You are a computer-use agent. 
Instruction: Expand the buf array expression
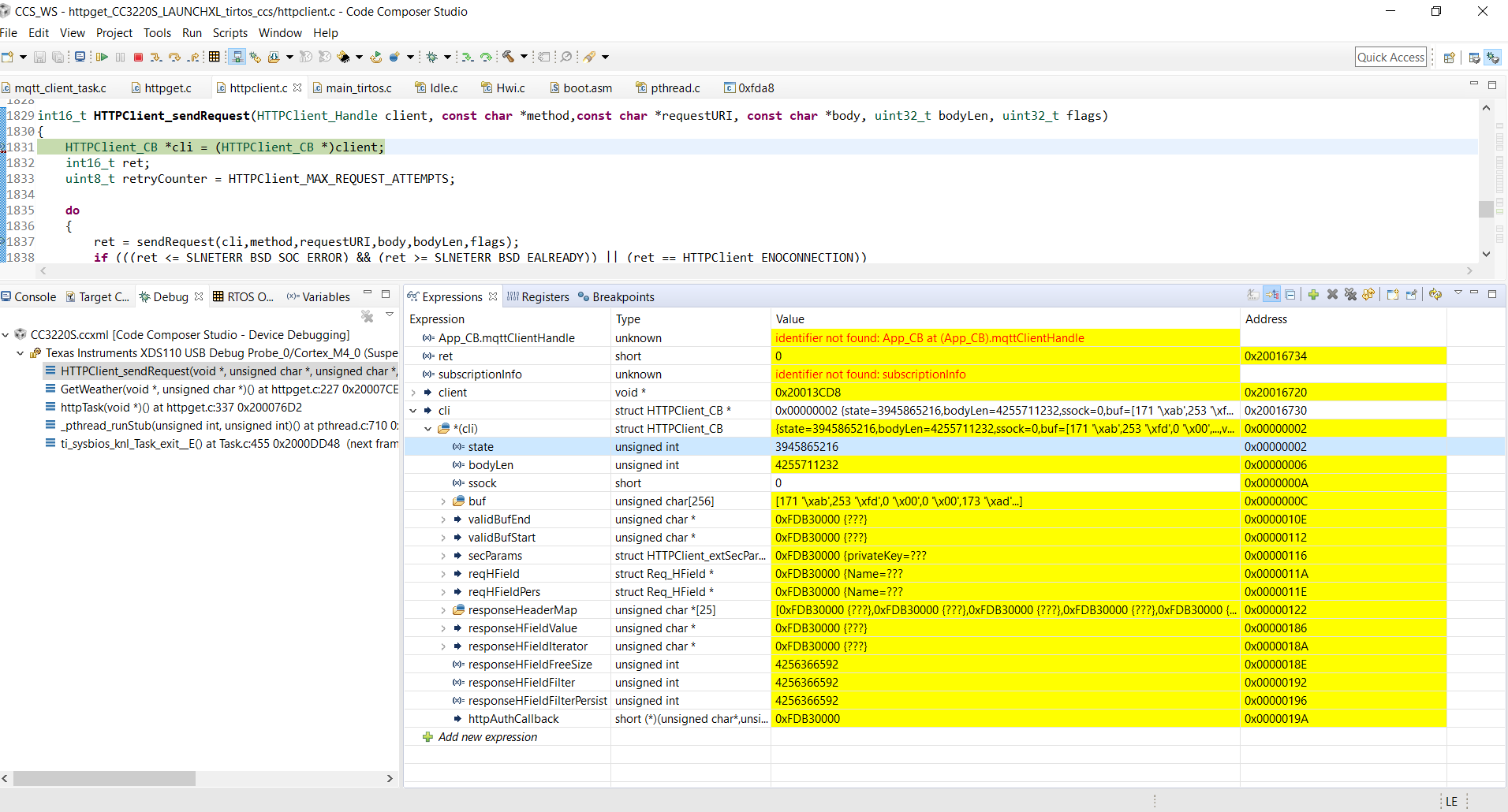click(443, 501)
